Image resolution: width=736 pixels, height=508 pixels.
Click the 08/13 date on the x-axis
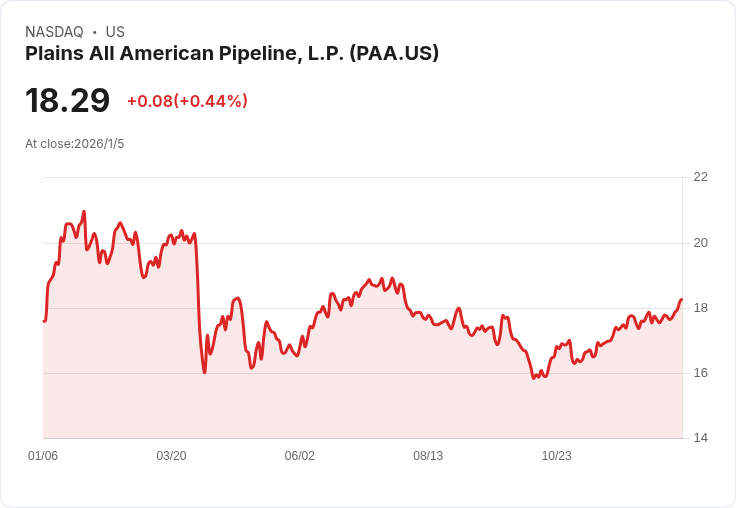coord(428,456)
